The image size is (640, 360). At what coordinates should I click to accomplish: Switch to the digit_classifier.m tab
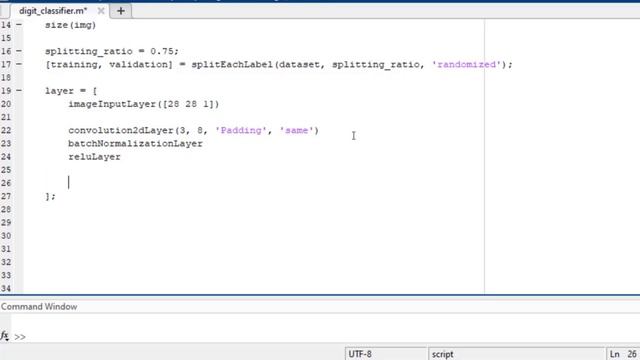(x=53, y=11)
